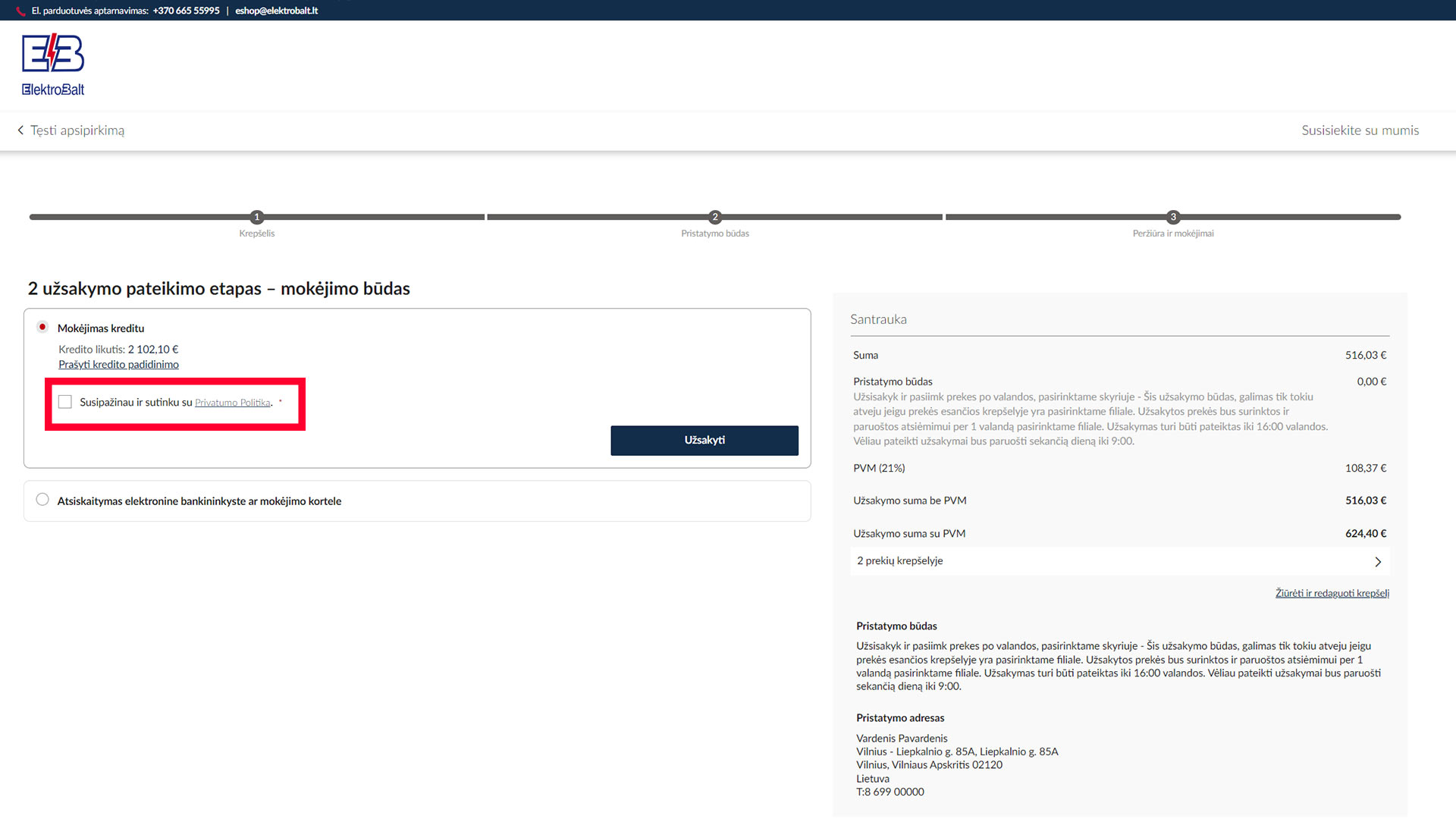This screenshot has height=819, width=1456.
Task: Open the Privatumo Politika link
Action: 233,403
